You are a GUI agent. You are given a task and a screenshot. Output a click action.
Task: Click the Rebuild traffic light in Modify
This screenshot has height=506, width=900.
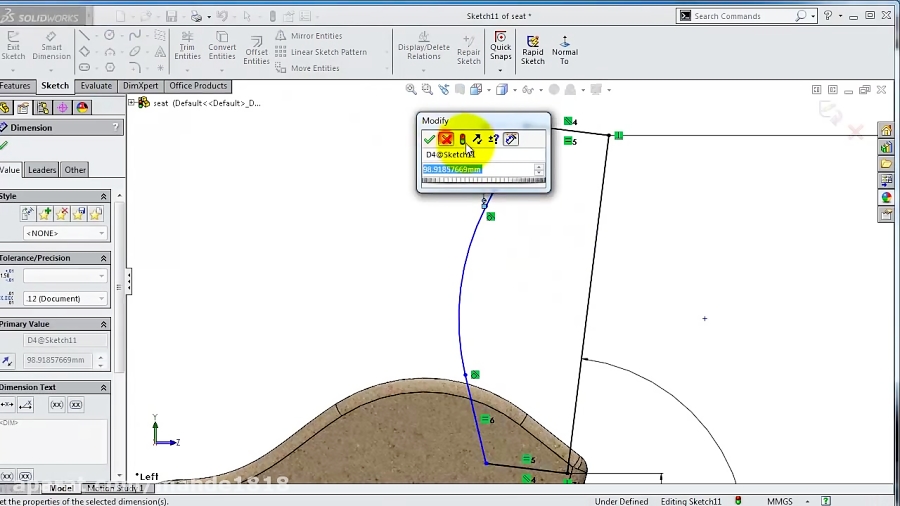click(x=462, y=139)
